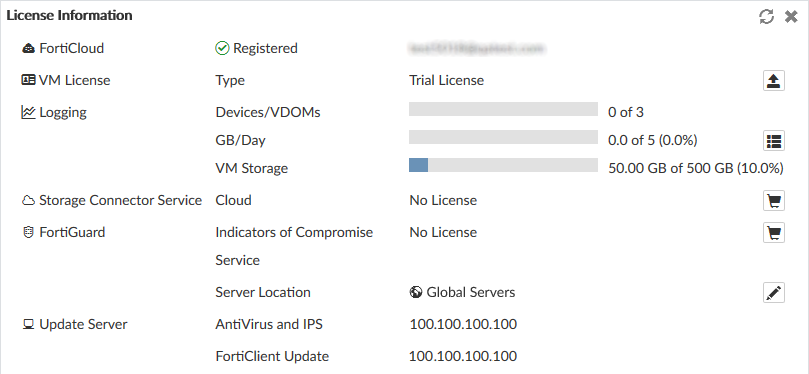Click the 'GB/Day' label

[240, 141]
